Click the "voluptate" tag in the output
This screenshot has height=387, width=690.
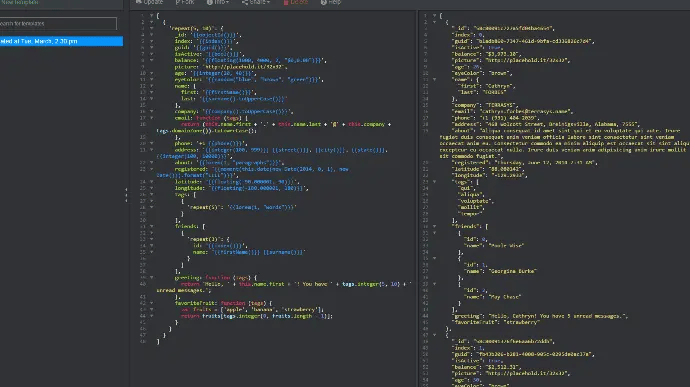(476, 201)
